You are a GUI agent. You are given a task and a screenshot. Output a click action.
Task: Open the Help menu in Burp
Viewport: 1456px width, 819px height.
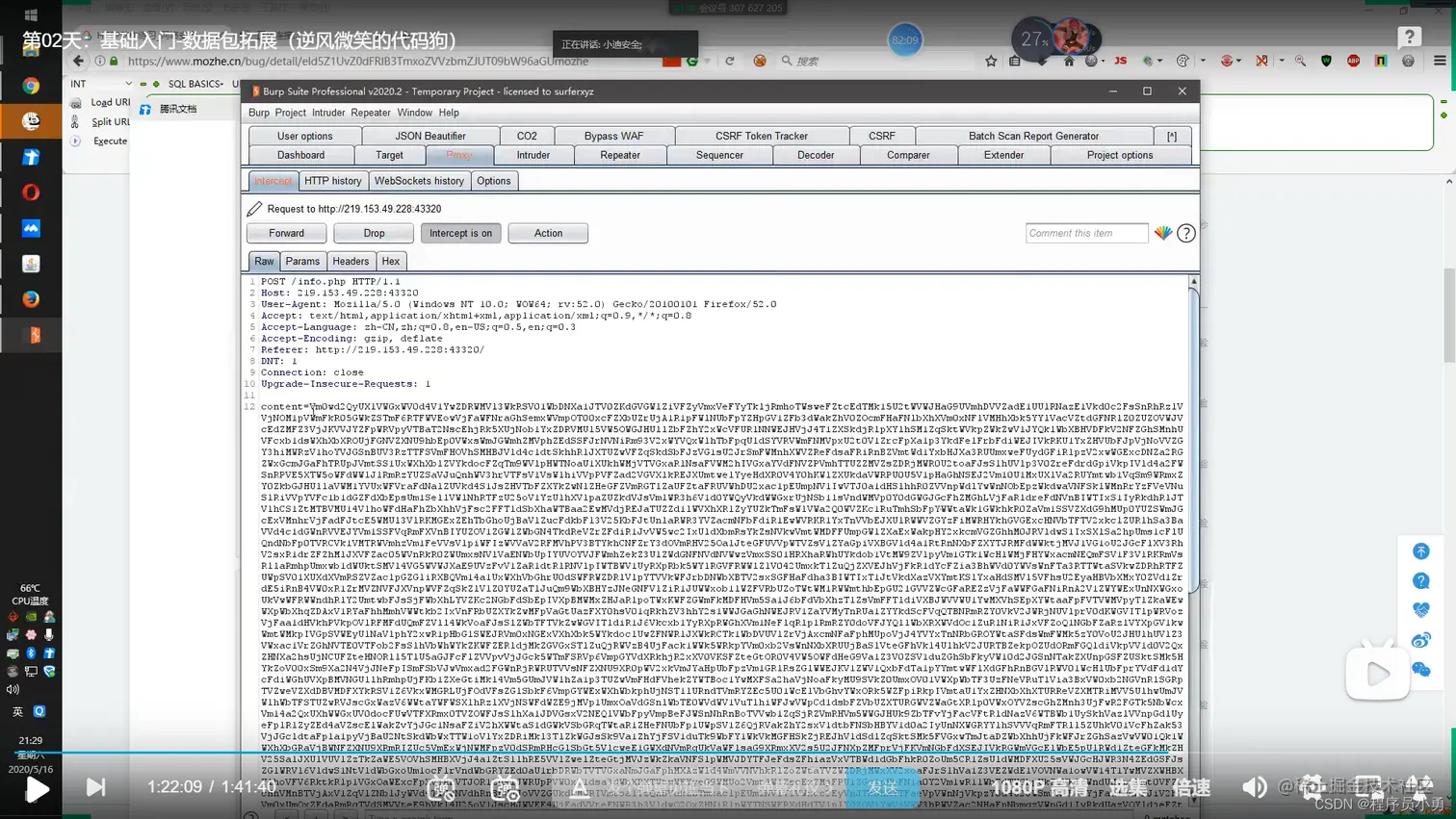[x=449, y=113]
